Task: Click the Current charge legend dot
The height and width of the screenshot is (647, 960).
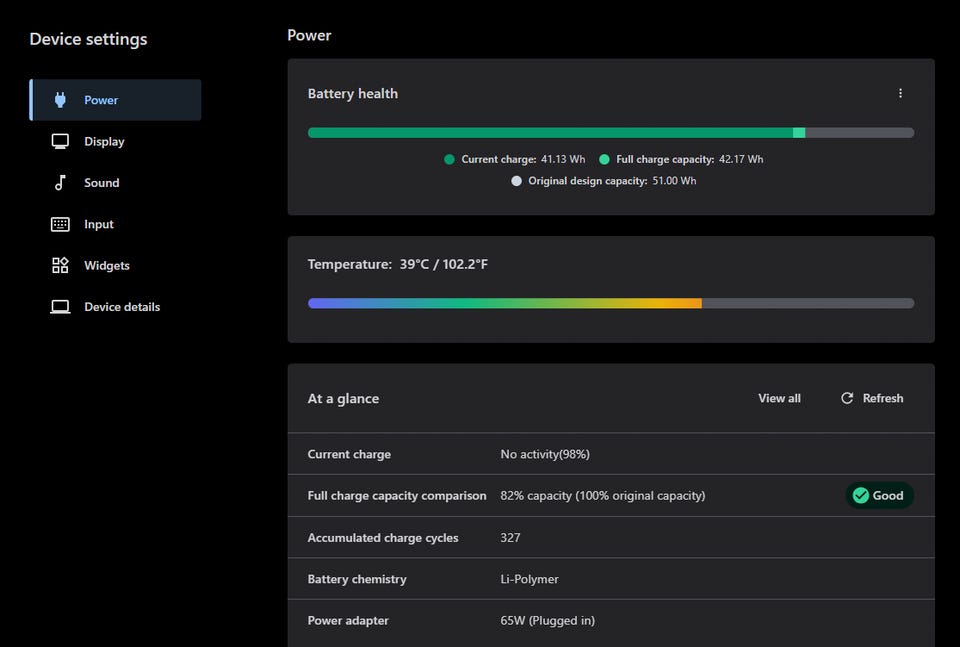Action: click(x=449, y=159)
